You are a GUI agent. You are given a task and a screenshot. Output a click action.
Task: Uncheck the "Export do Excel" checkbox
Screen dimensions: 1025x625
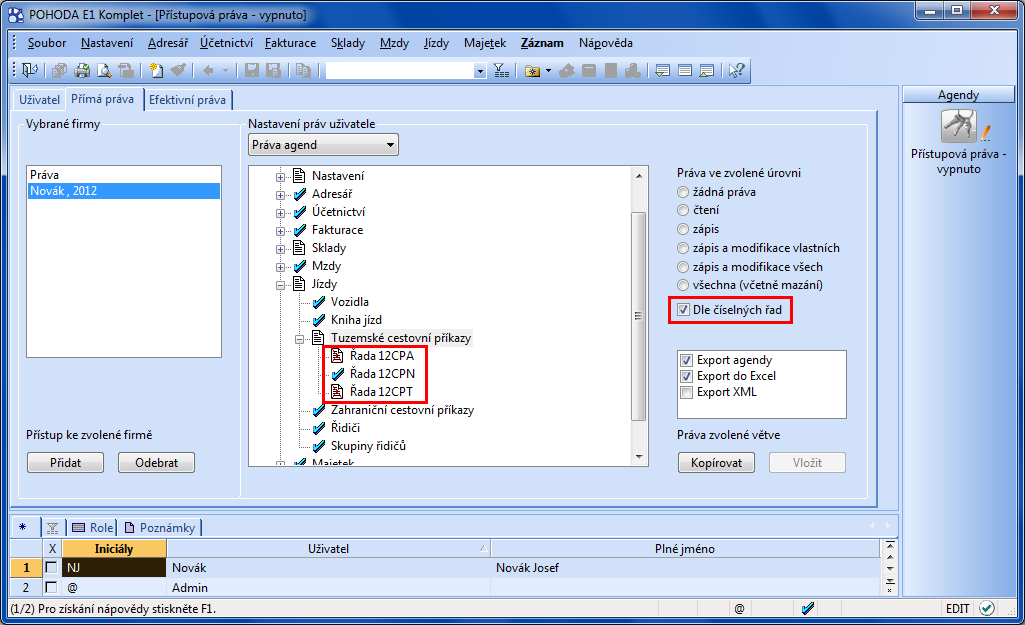tap(686, 376)
